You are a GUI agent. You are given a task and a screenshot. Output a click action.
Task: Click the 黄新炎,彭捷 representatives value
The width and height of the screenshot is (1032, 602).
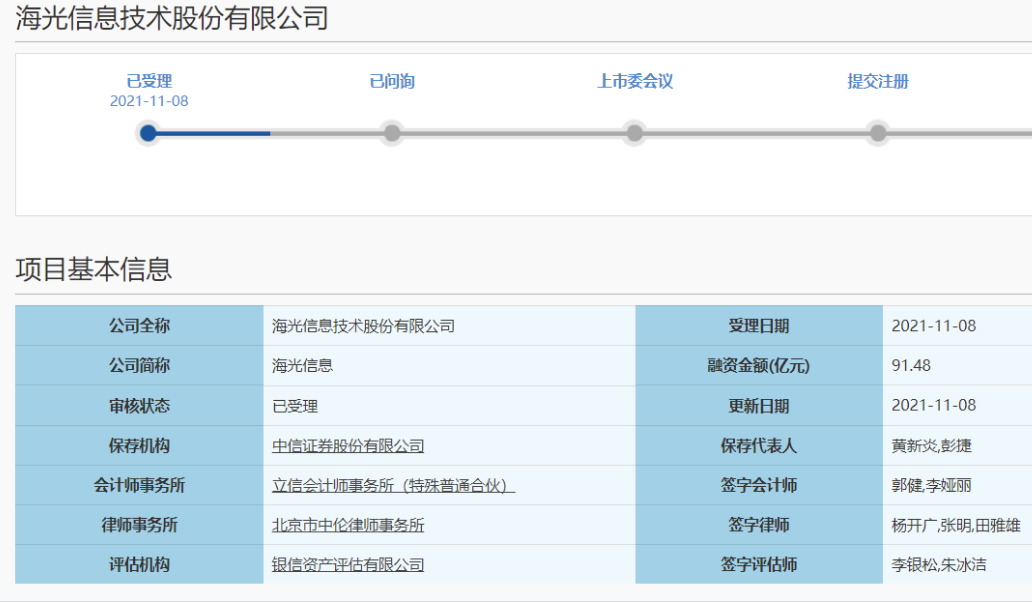pos(931,446)
